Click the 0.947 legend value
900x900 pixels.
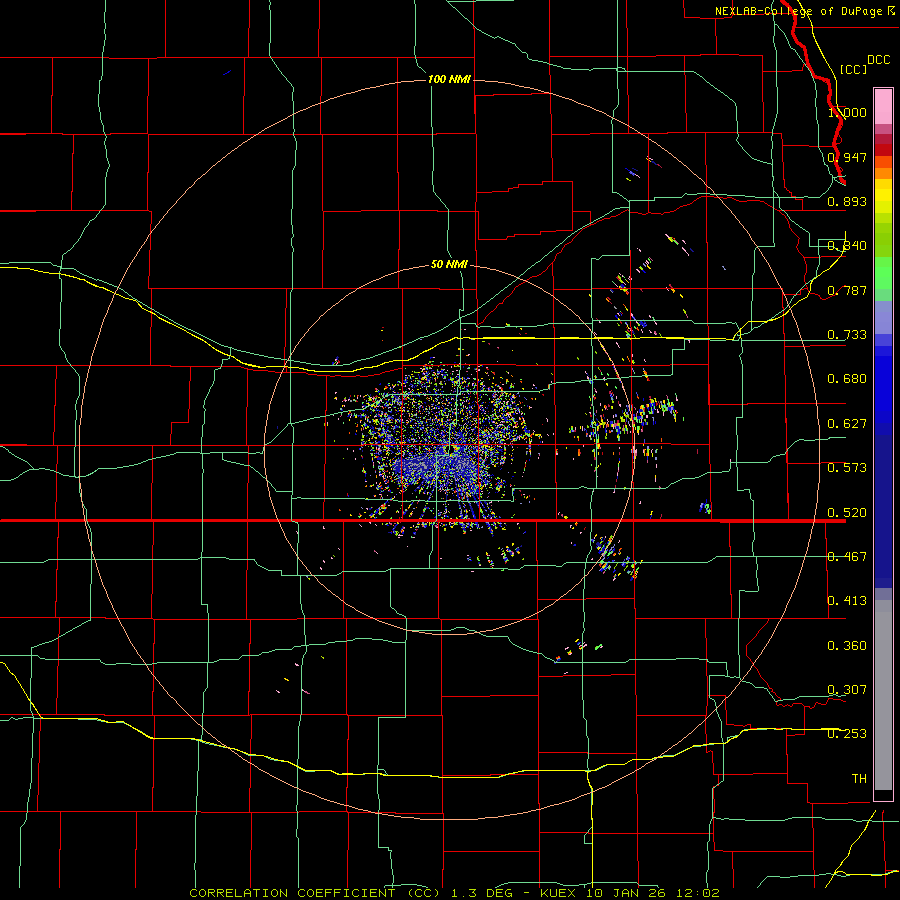coord(847,157)
